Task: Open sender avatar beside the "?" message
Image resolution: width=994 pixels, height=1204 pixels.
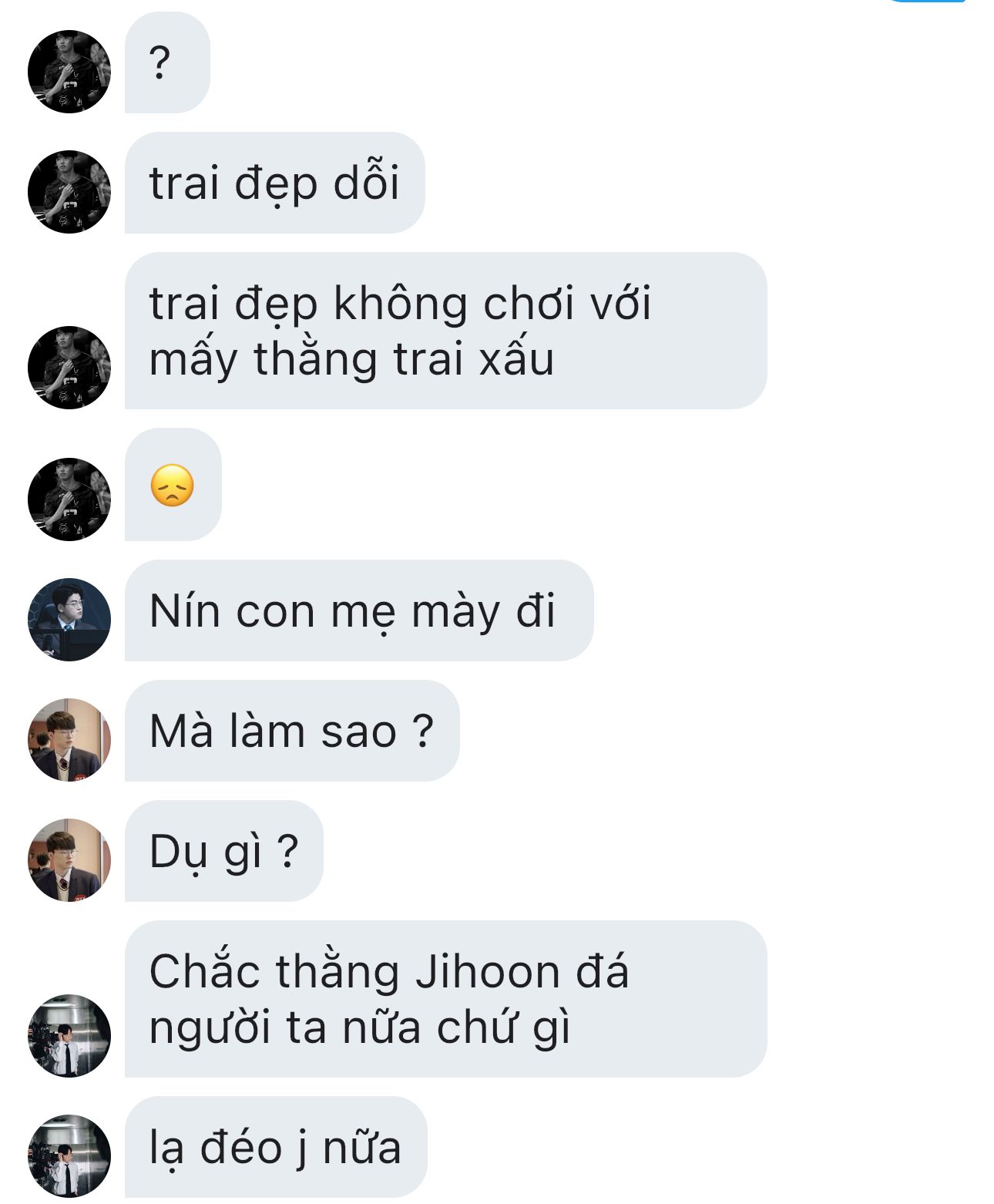Action: (x=69, y=72)
